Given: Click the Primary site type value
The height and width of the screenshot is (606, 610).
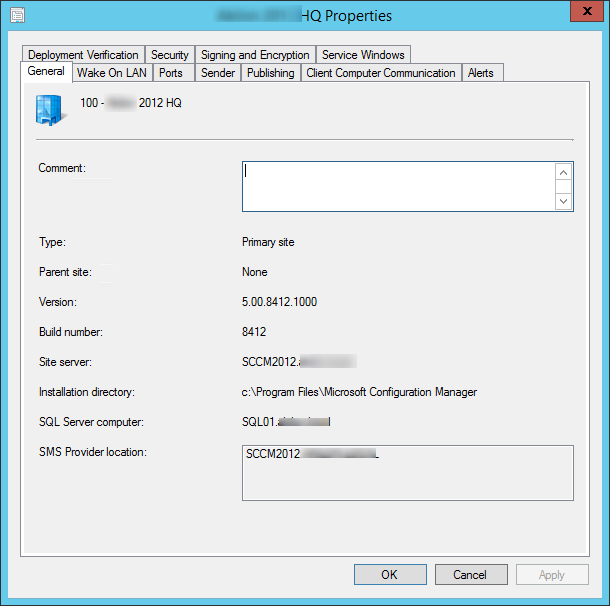Looking at the screenshot, I should pos(268,242).
